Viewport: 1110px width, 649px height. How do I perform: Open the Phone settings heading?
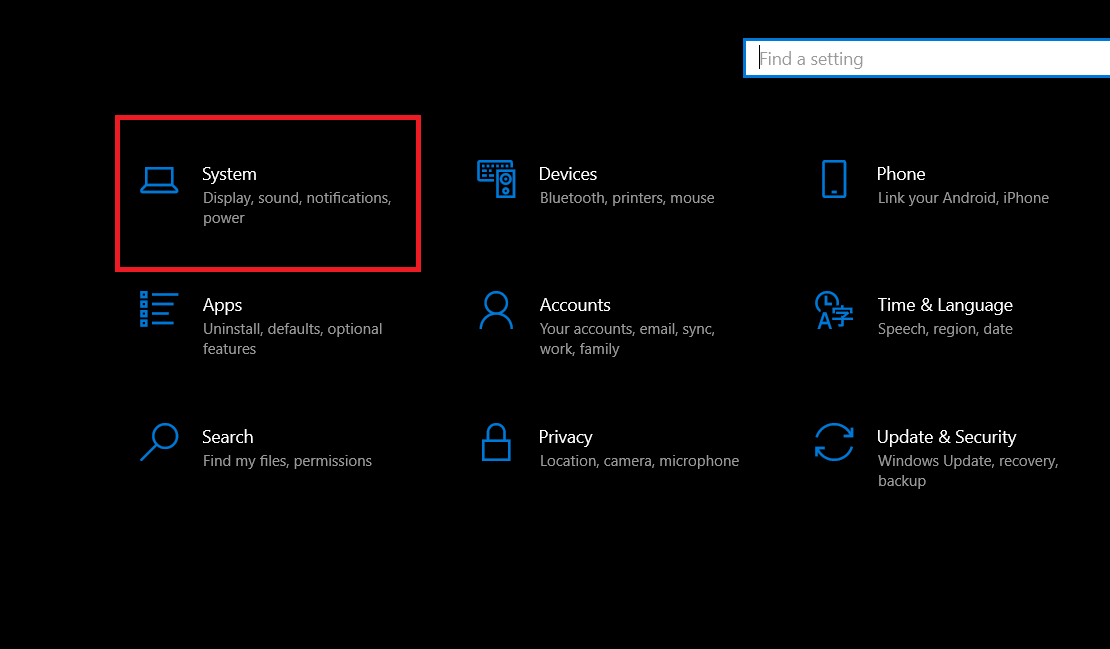click(x=900, y=174)
